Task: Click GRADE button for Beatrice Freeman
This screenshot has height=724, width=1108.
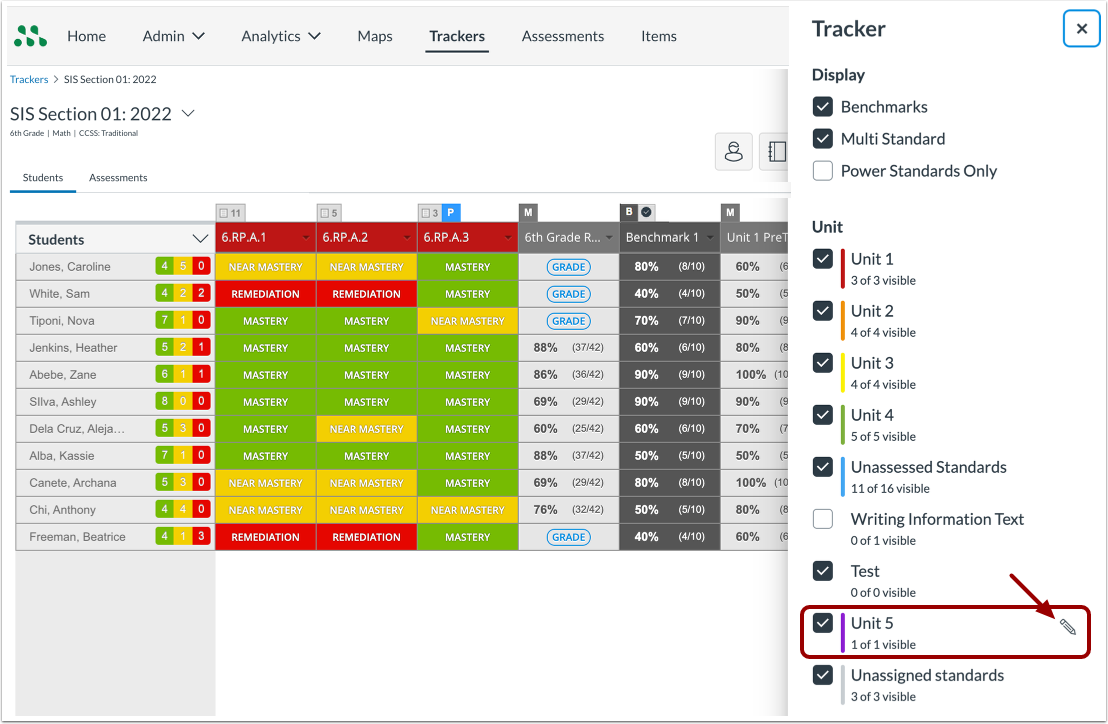Action: pyautogui.click(x=568, y=537)
